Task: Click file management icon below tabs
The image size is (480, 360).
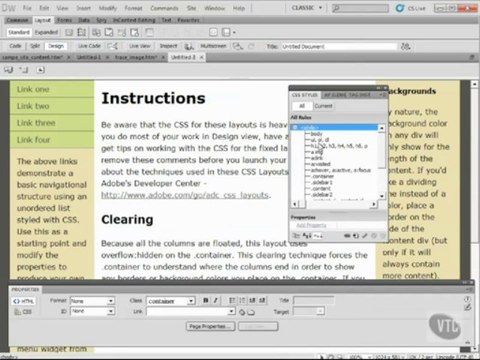Action: (x=9, y=70)
